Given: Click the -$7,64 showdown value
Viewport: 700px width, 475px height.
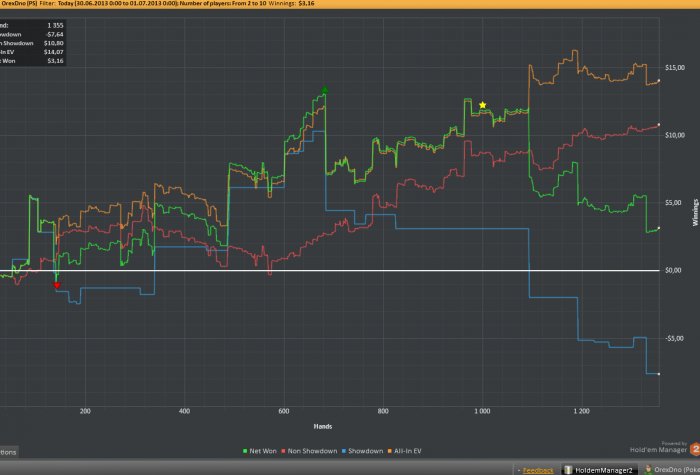Looking at the screenshot, I should [54, 34].
